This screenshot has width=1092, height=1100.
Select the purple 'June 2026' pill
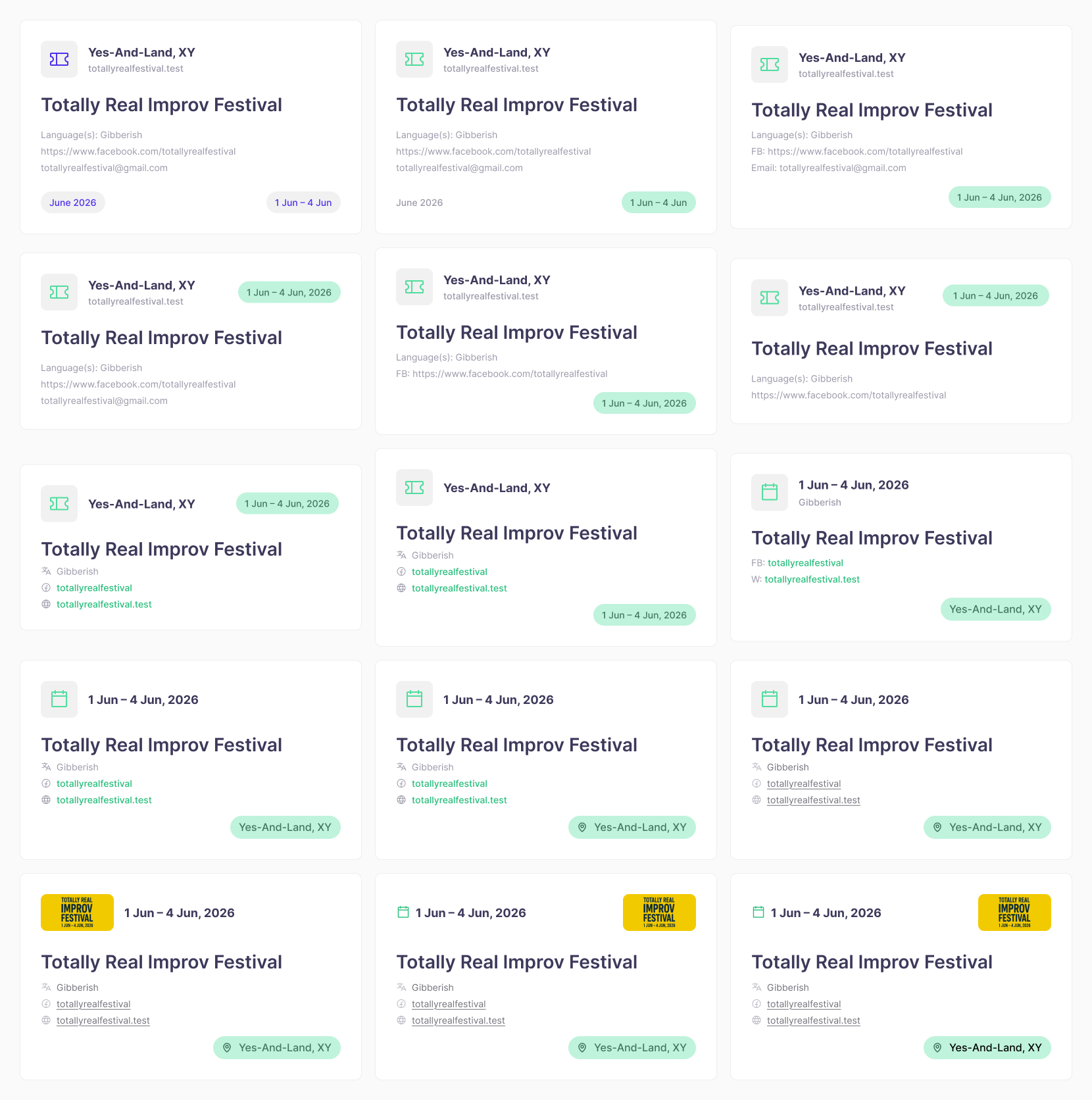pyautogui.click(x=73, y=203)
